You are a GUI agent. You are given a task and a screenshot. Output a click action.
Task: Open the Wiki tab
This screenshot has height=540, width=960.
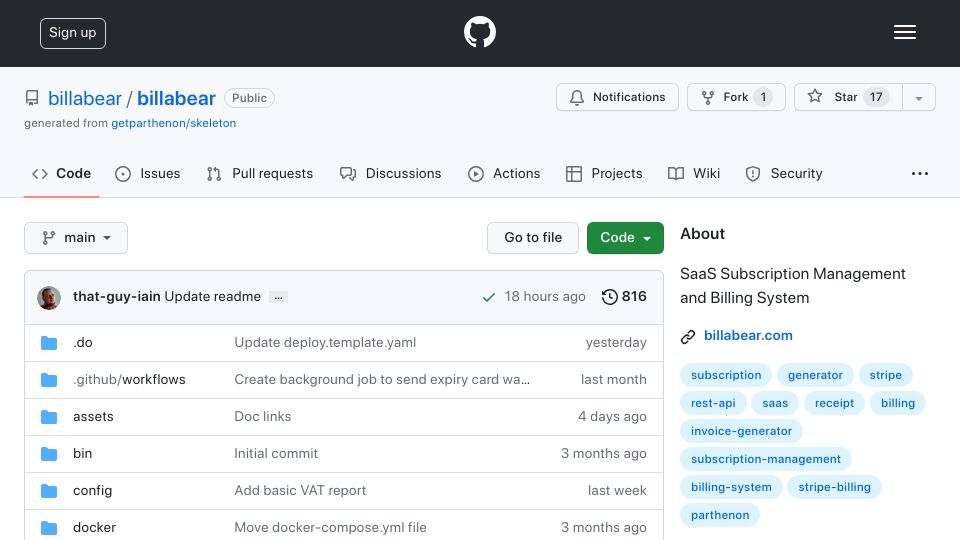pos(694,174)
